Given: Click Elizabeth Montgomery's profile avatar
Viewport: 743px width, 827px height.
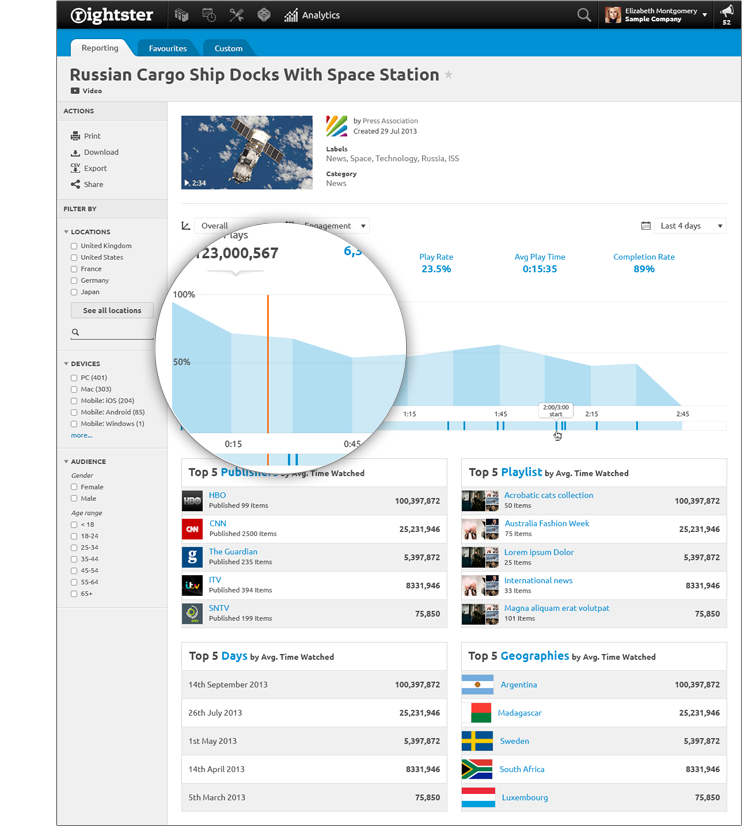Looking at the screenshot, I should 613,15.
